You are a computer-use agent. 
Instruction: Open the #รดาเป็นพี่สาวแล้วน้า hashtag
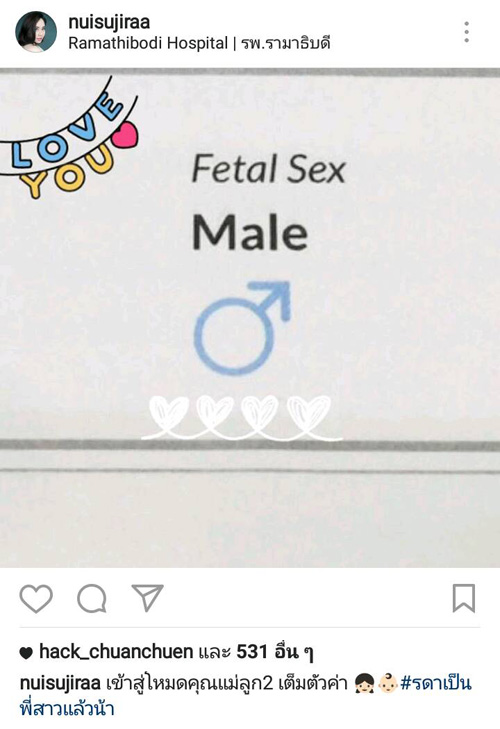tap(246, 696)
